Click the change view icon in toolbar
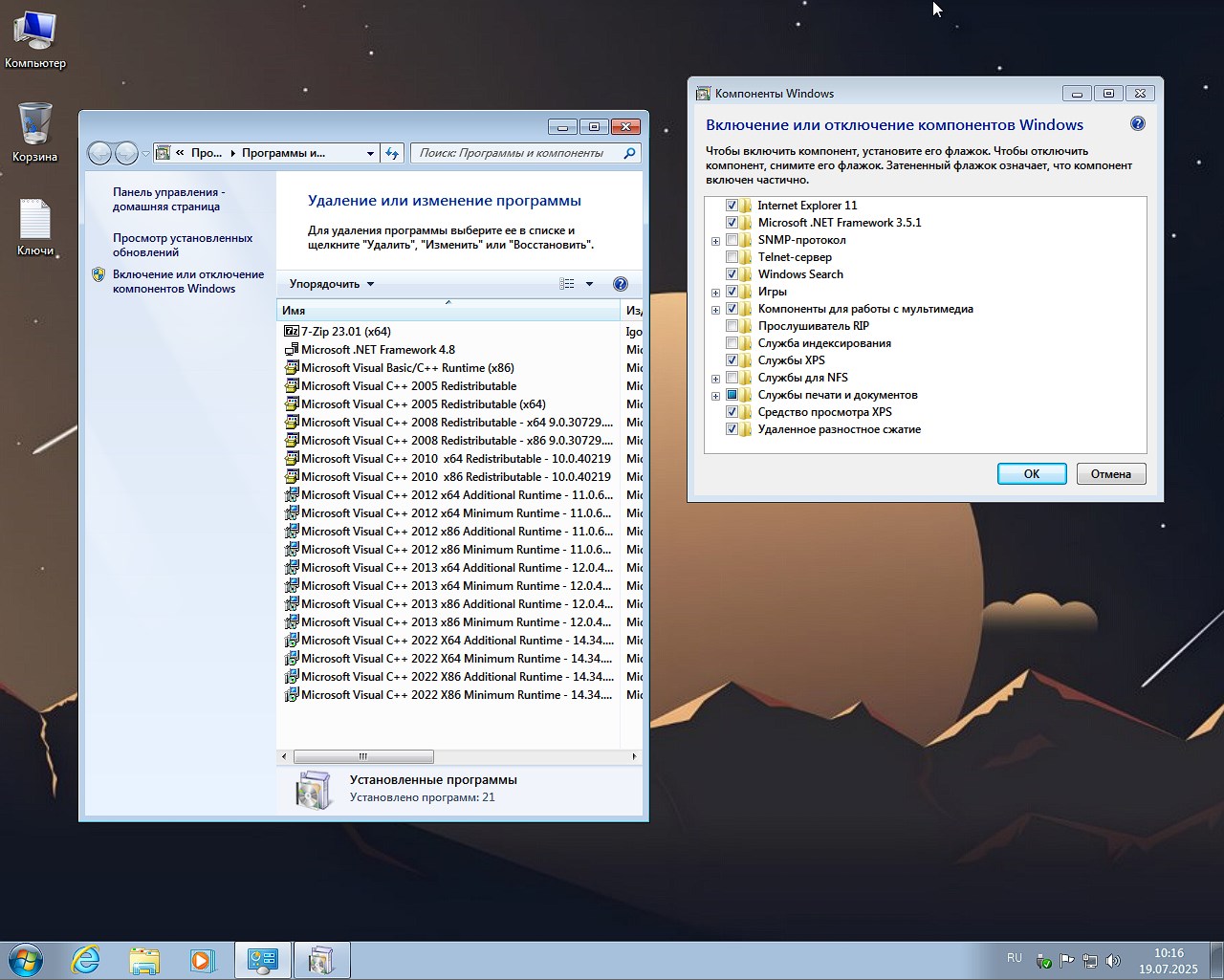The image size is (1224, 980). click(x=567, y=284)
